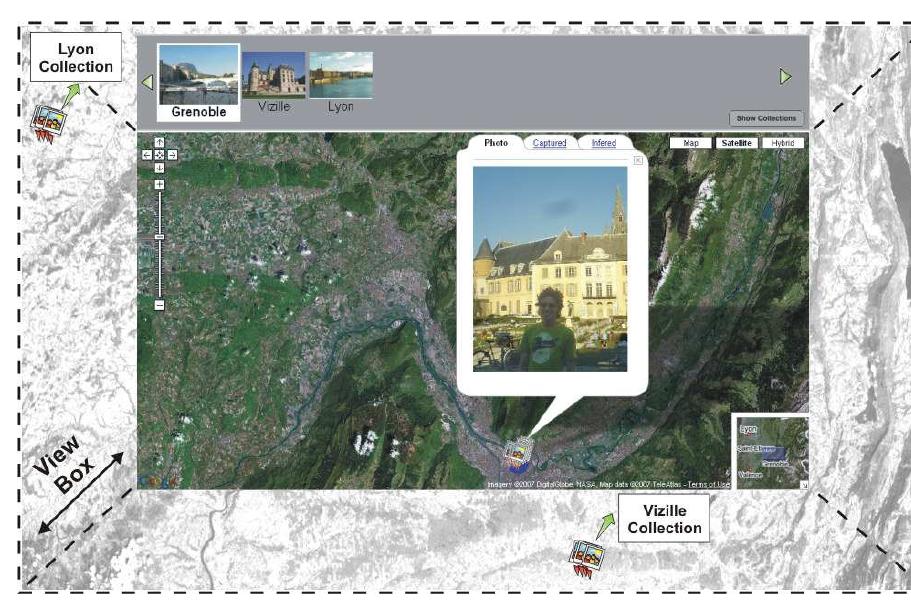Open the Captured tab in popup
This screenshot has height=603, width=911.
[x=549, y=143]
